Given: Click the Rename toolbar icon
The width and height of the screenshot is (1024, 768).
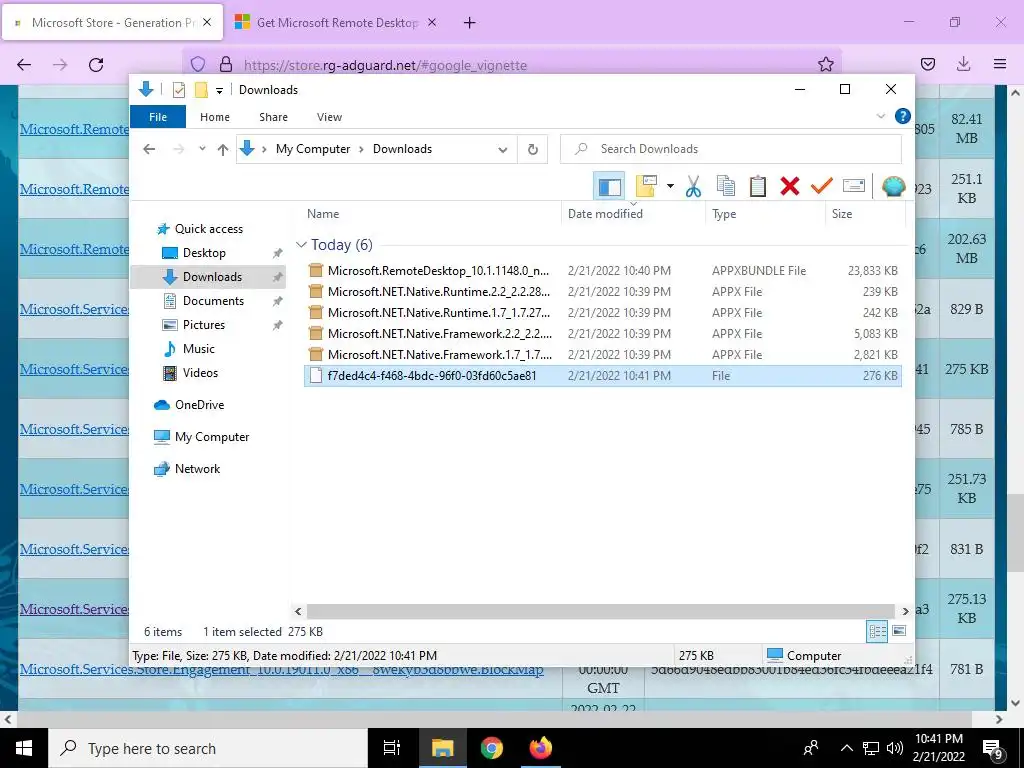Looking at the screenshot, I should pyautogui.click(x=854, y=186).
